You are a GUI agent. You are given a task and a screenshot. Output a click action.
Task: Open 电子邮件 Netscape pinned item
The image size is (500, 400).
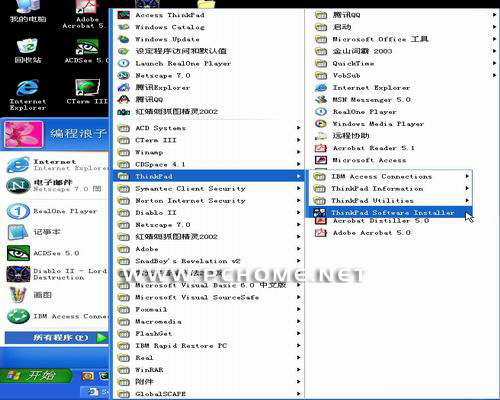click(x=56, y=186)
